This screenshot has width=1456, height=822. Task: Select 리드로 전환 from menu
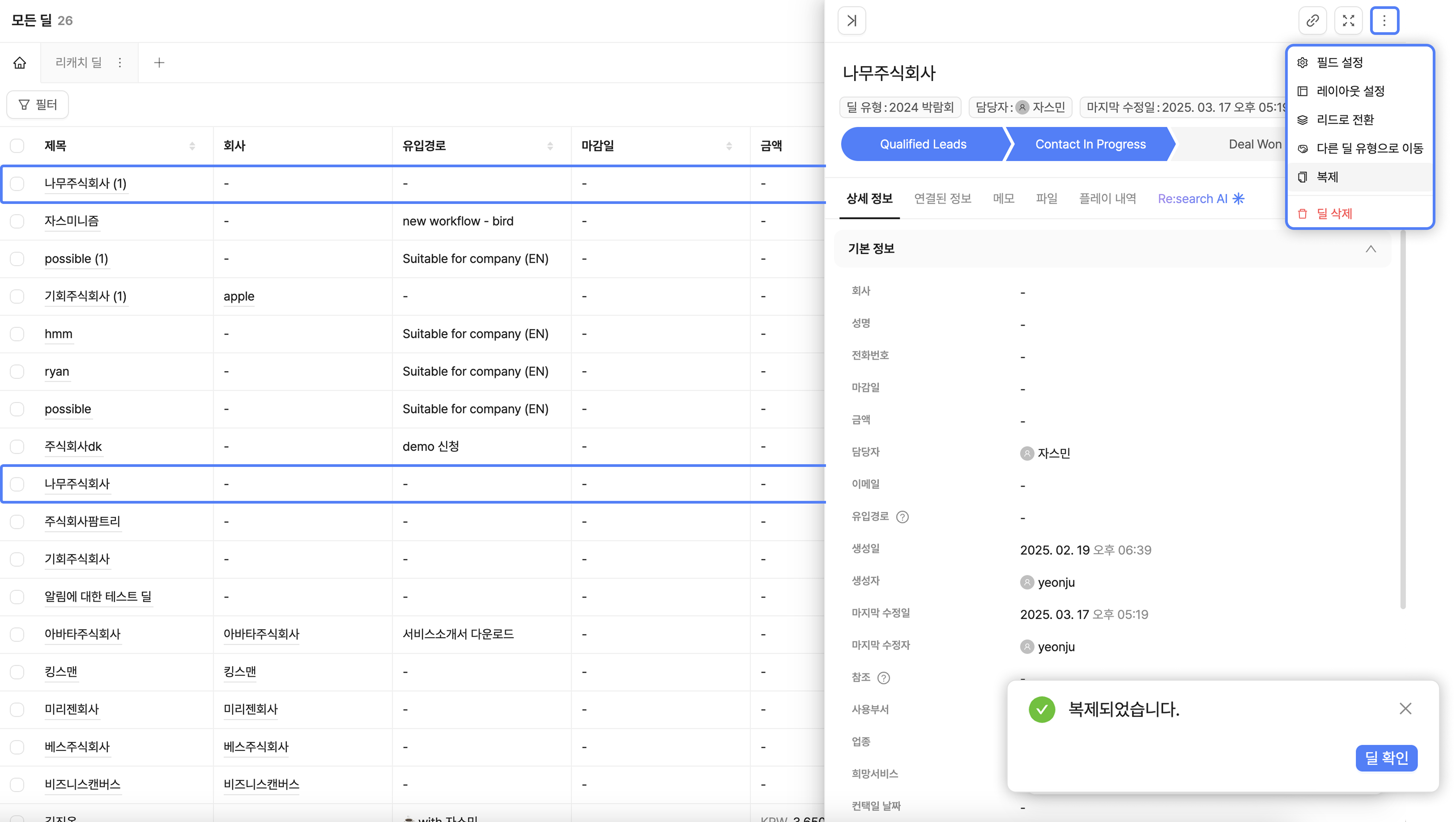[1345, 120]
